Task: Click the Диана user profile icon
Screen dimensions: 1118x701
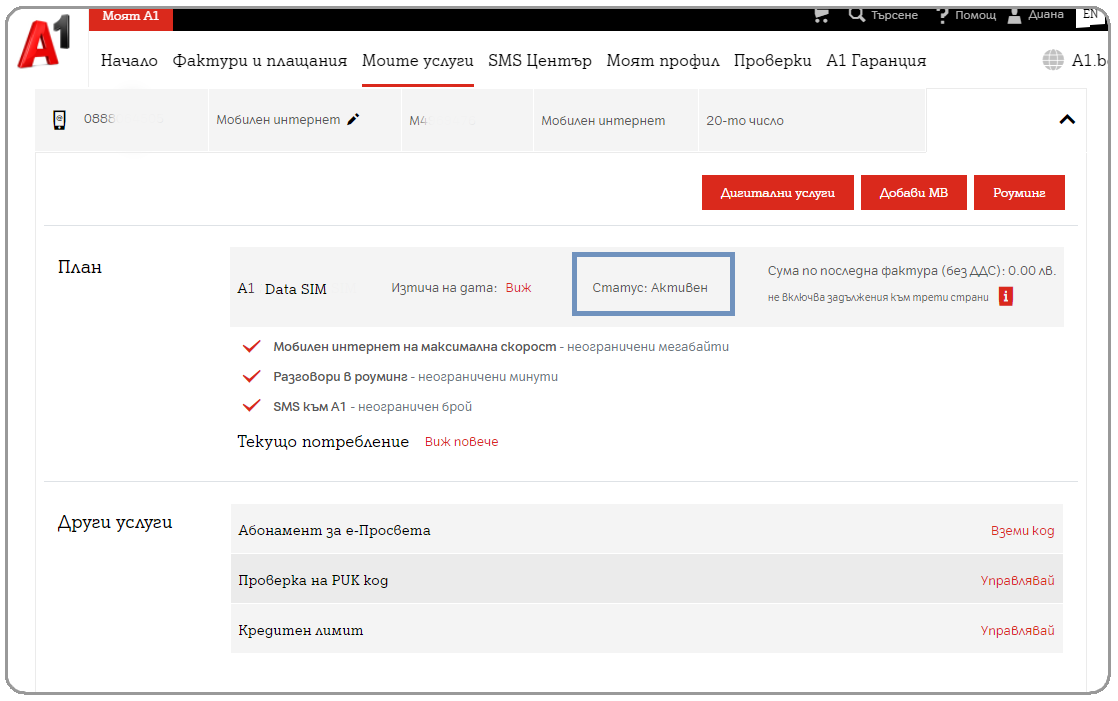Action: (x=1014, y=15)
